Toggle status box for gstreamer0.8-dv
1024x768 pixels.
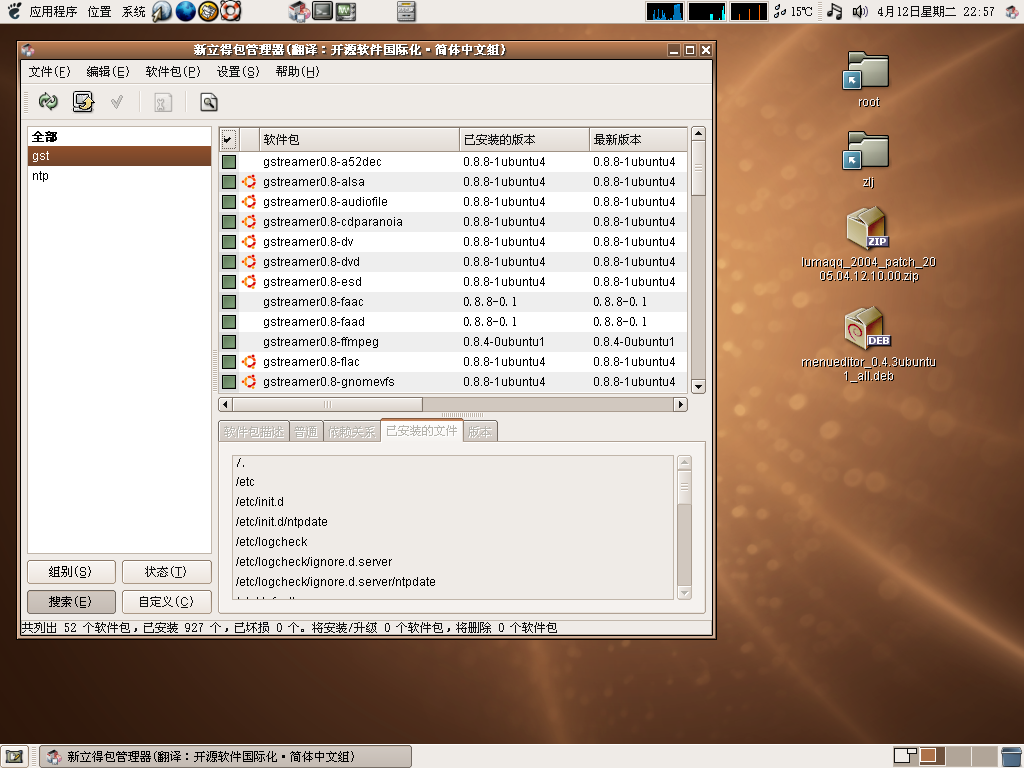(229, 242)
